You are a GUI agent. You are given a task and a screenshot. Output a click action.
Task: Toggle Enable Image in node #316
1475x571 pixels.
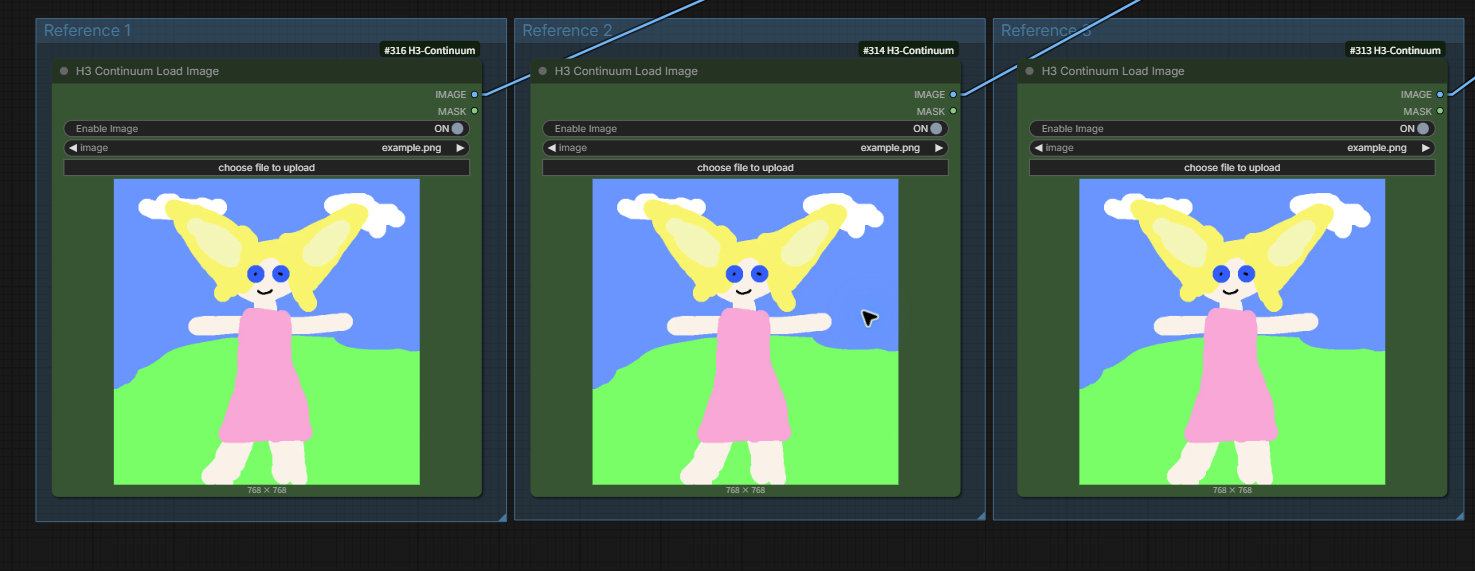click(266, 128)
